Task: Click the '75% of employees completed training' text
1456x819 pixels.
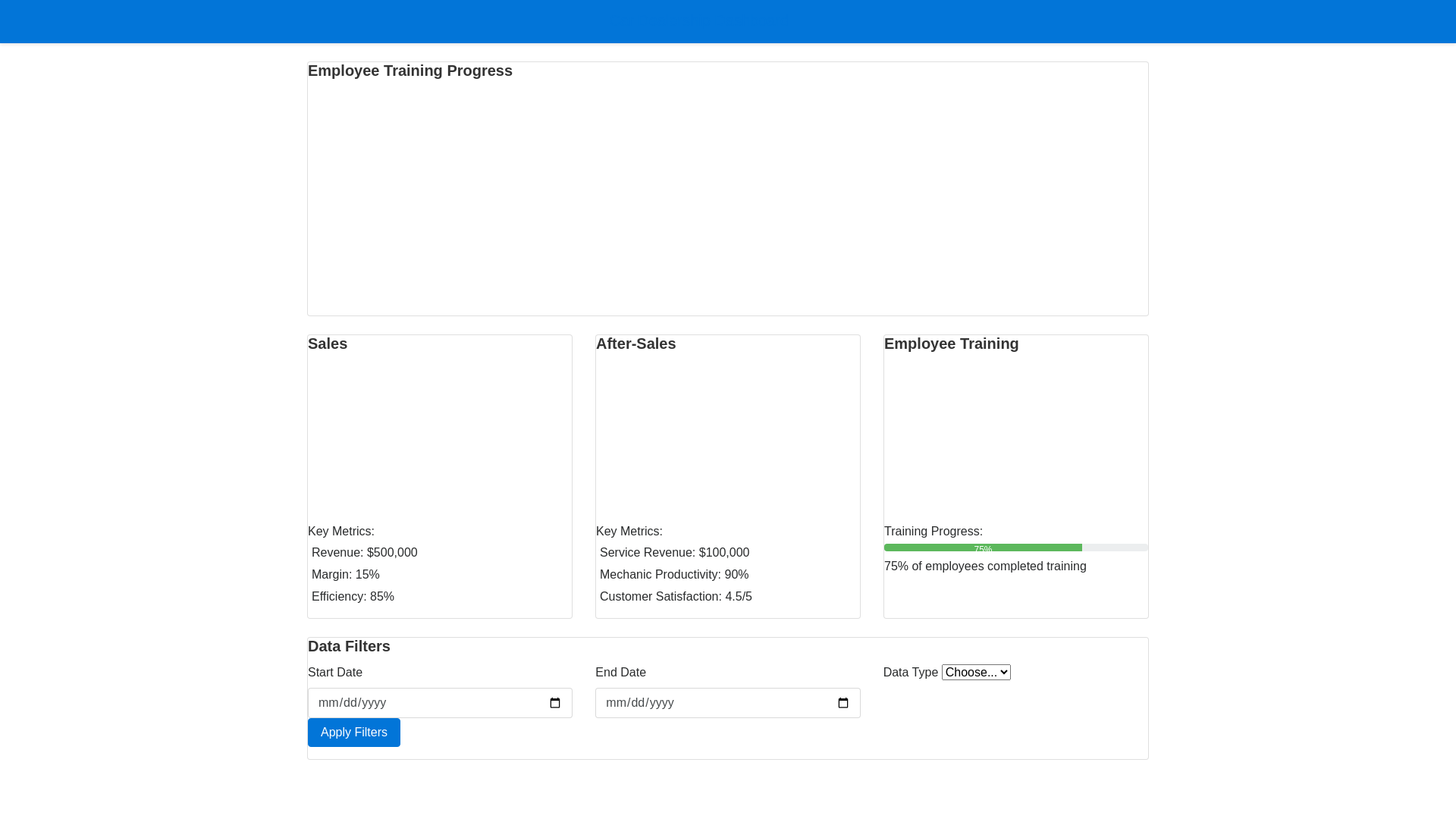Action: coord(984,566)
